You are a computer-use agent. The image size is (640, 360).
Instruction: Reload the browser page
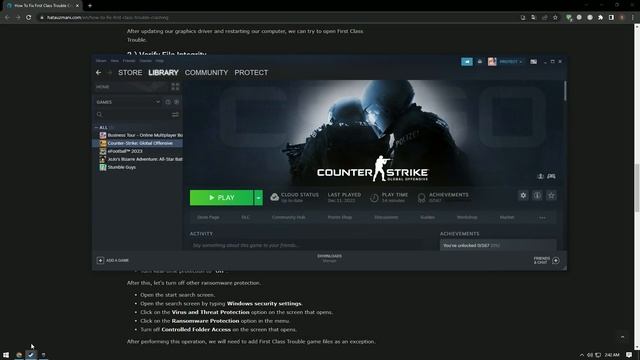(29, 18)
